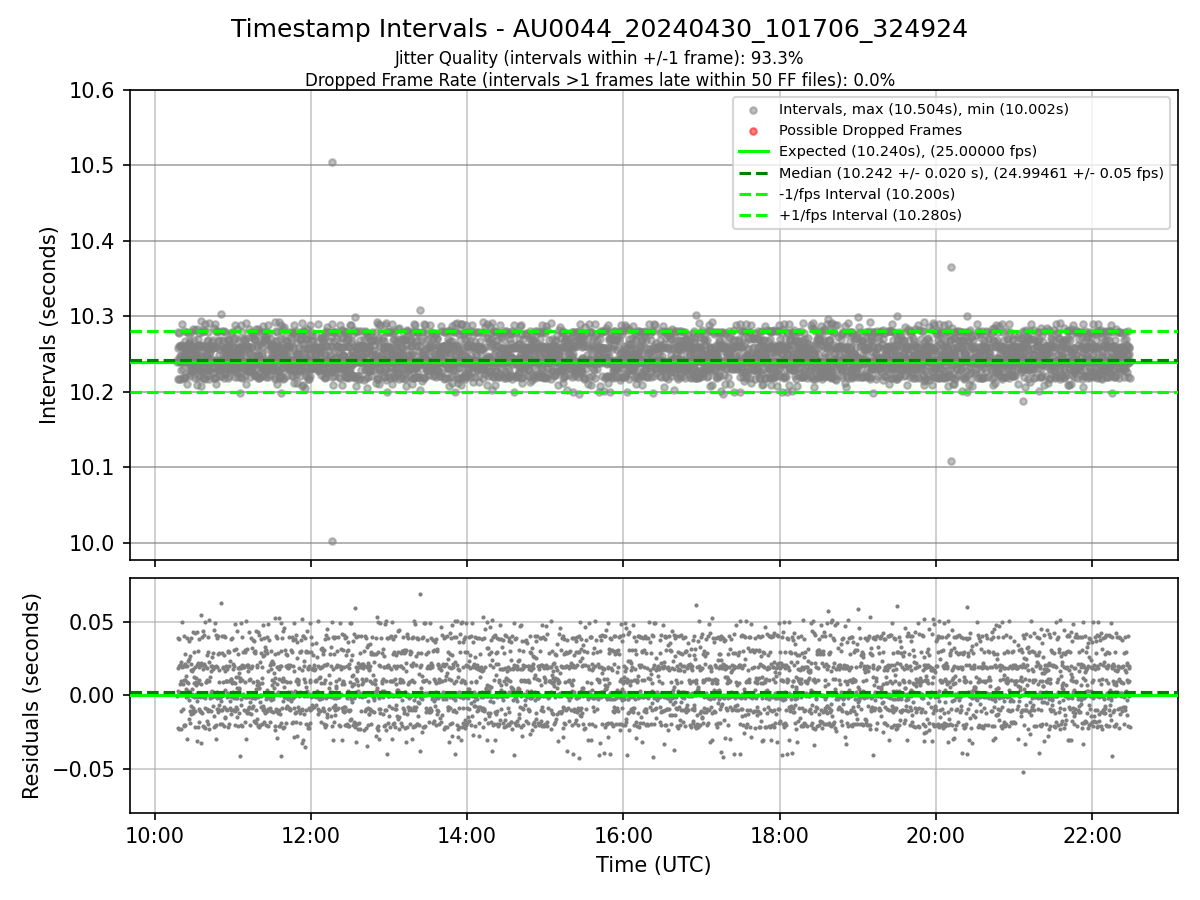Click the 10.002s minimum outlier point near 12:15

(332, 541)
